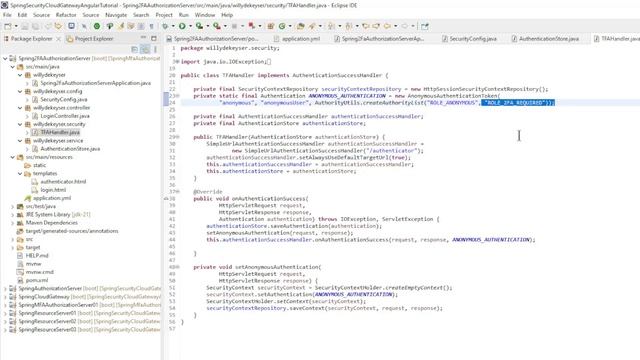
Task: Expand the JRE System Library node
Action: (x=13, y=214)
